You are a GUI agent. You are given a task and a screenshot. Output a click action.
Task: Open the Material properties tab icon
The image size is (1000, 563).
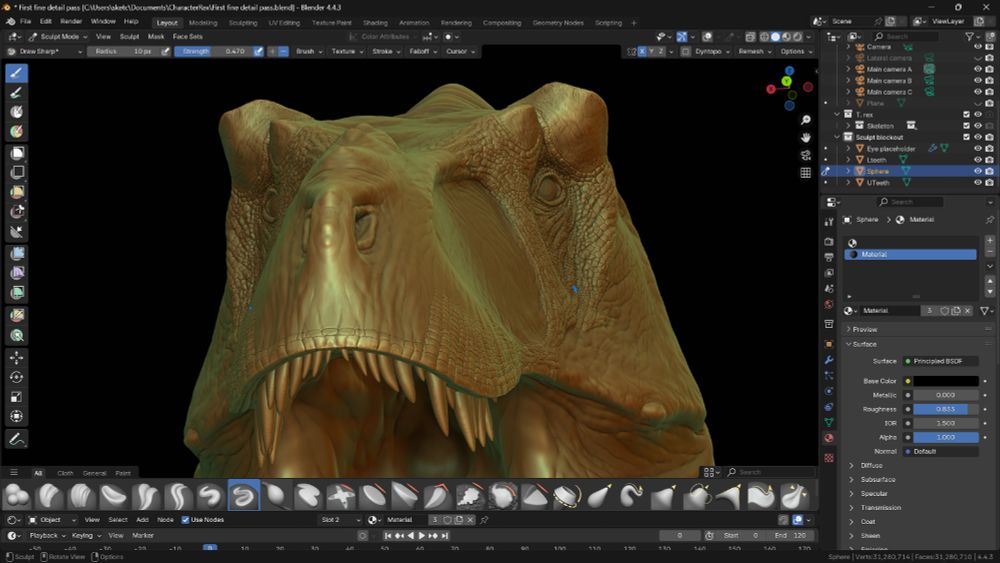(x=828, y=438)
